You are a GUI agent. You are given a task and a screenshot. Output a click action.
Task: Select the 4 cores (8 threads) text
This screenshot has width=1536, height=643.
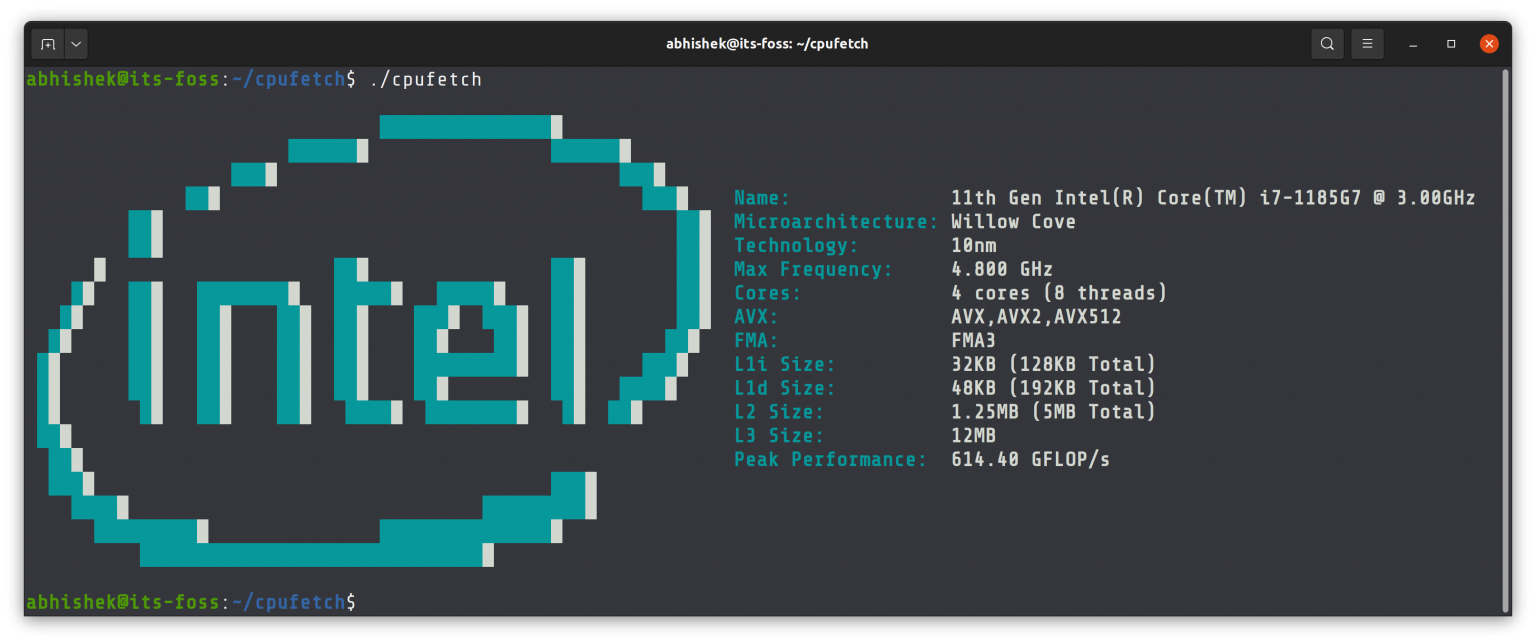click(1059, 292)
